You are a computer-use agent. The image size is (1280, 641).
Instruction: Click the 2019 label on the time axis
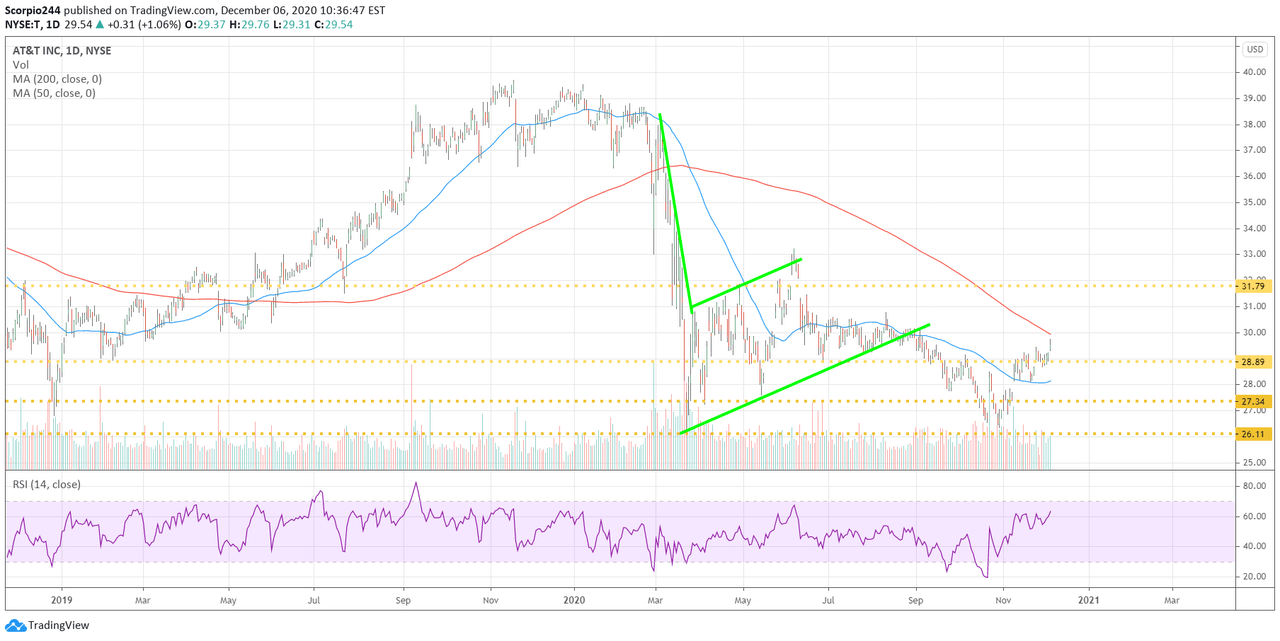click(62, 600)
